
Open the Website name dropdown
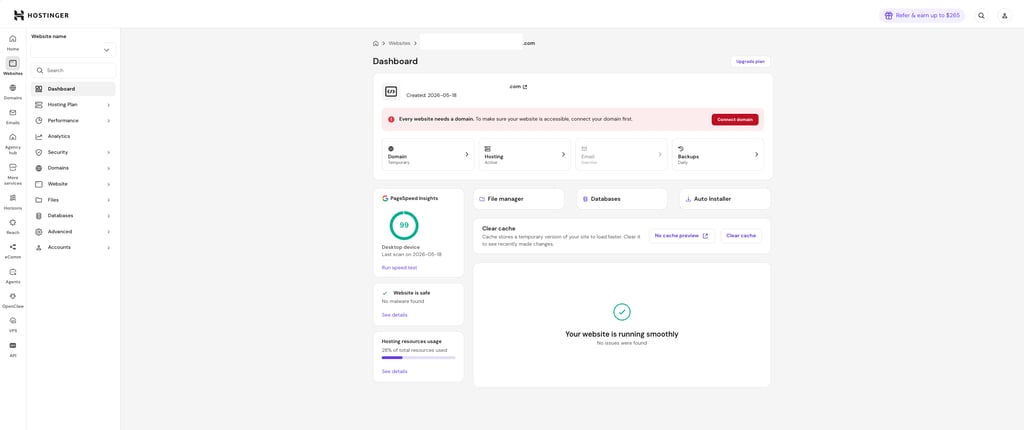tap(73, 50)
